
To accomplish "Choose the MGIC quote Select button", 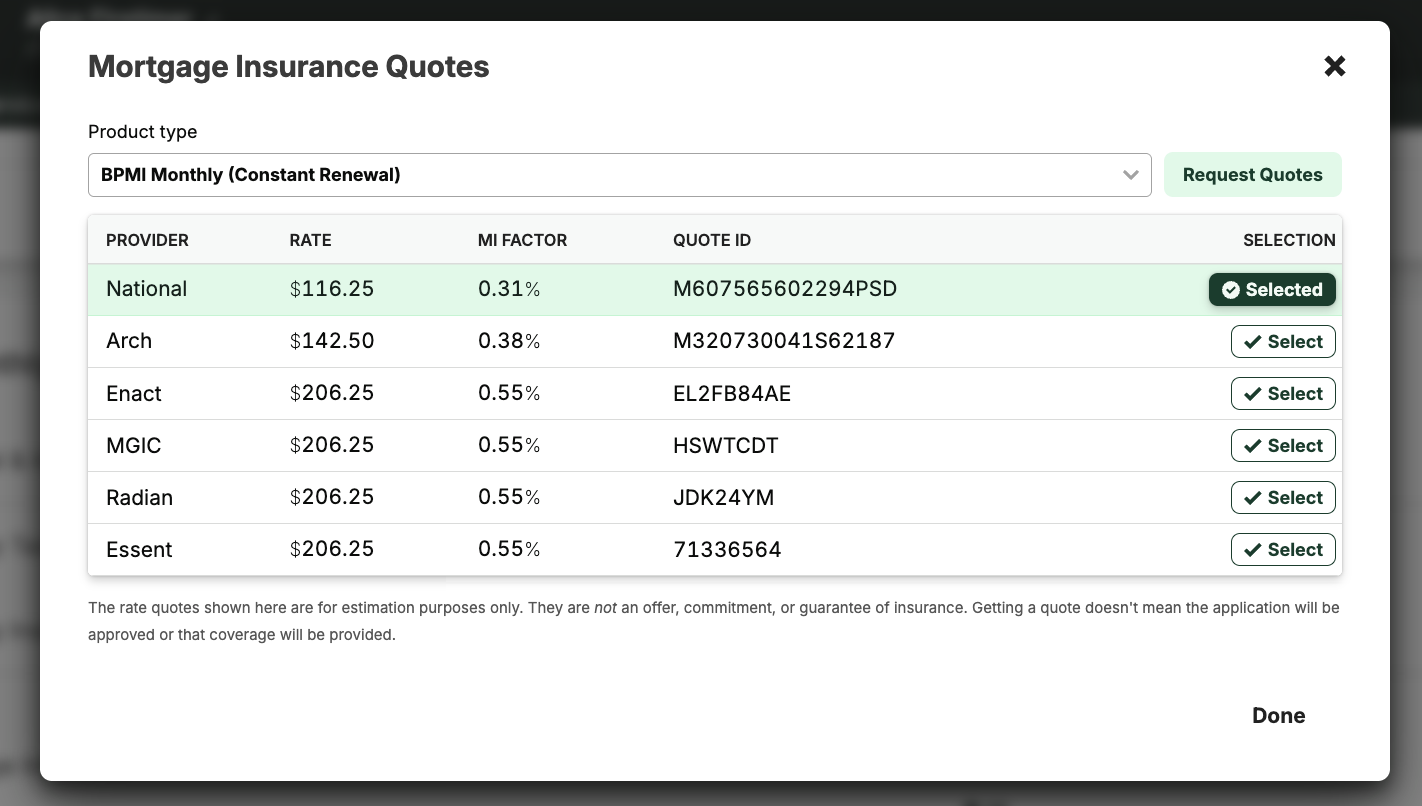I will pos(1282,446).
